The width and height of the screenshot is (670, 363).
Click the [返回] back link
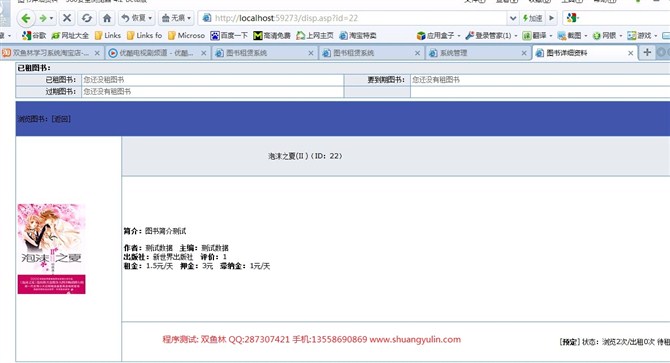point(61,119)
